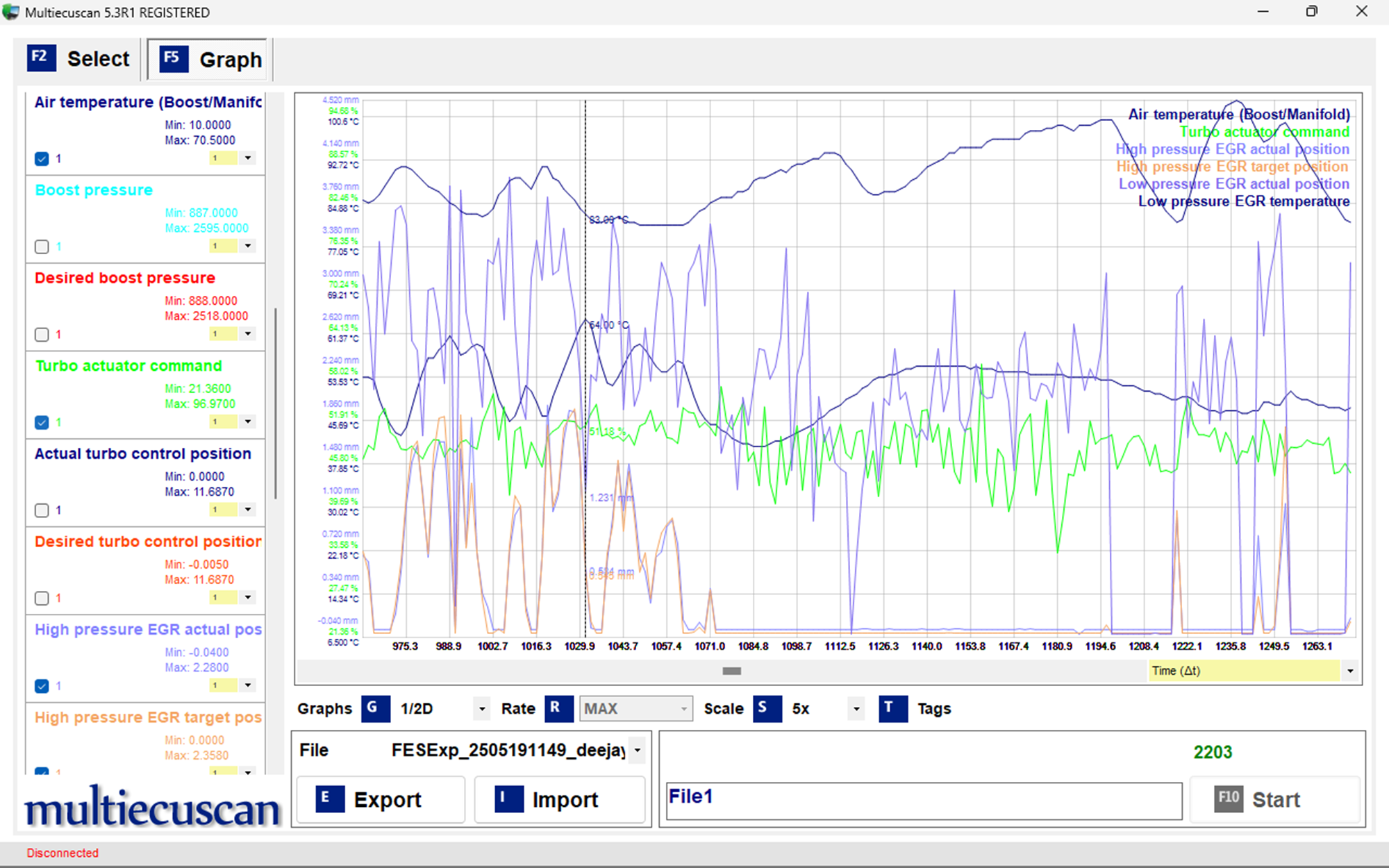
Task: Click High pressure EGR target position legend
Action: pos(1232,167)
